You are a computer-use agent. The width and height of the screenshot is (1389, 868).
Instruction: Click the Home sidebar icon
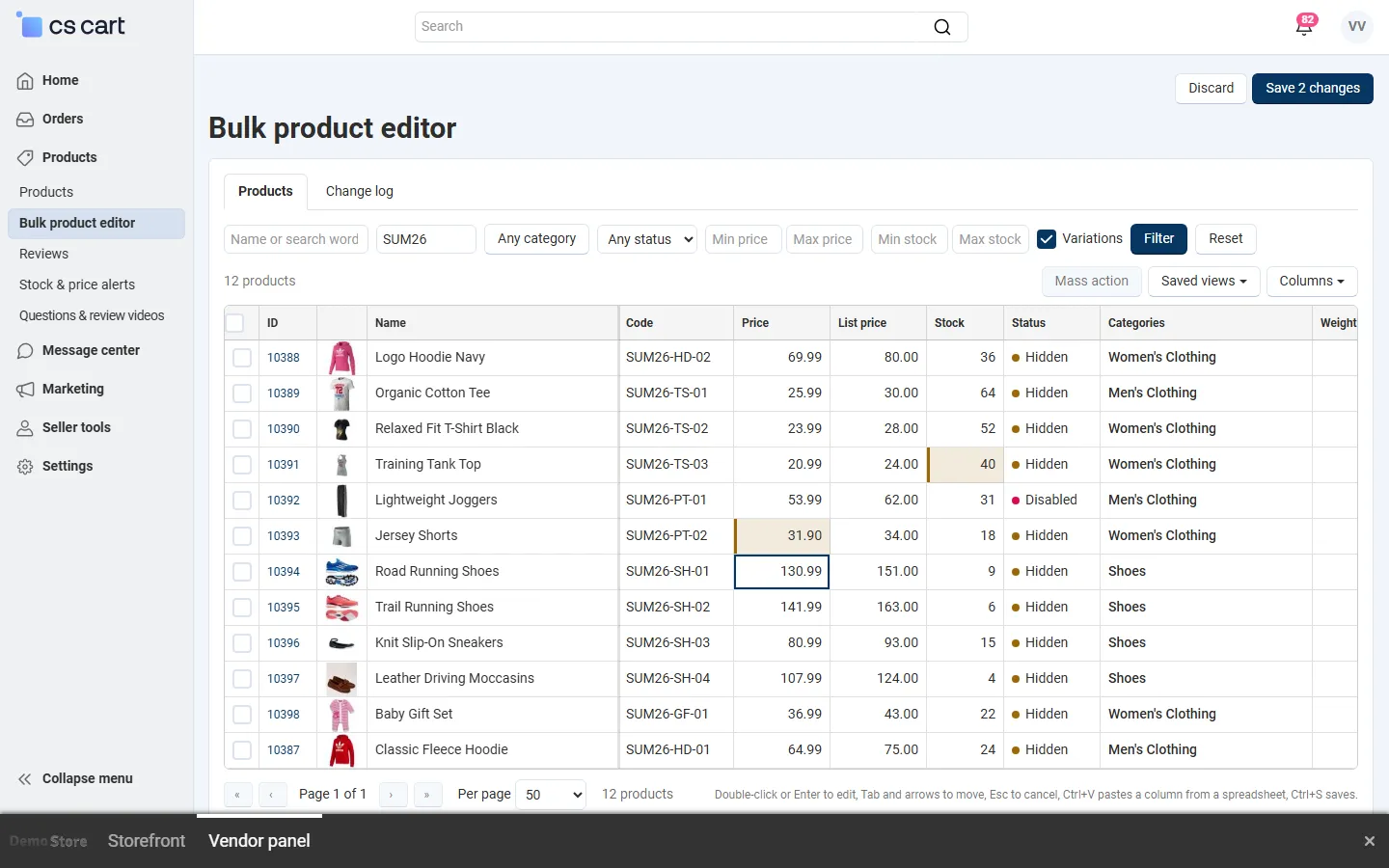coord(25,81)
